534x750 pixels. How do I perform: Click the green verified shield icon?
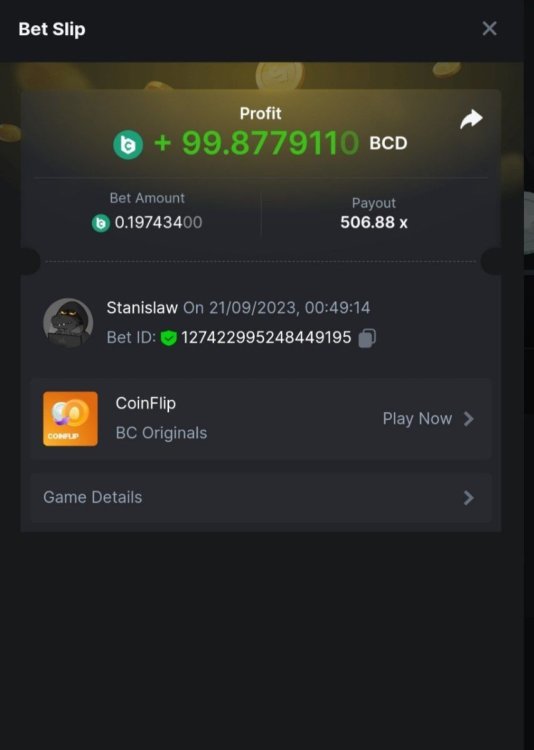coord(168,338)
